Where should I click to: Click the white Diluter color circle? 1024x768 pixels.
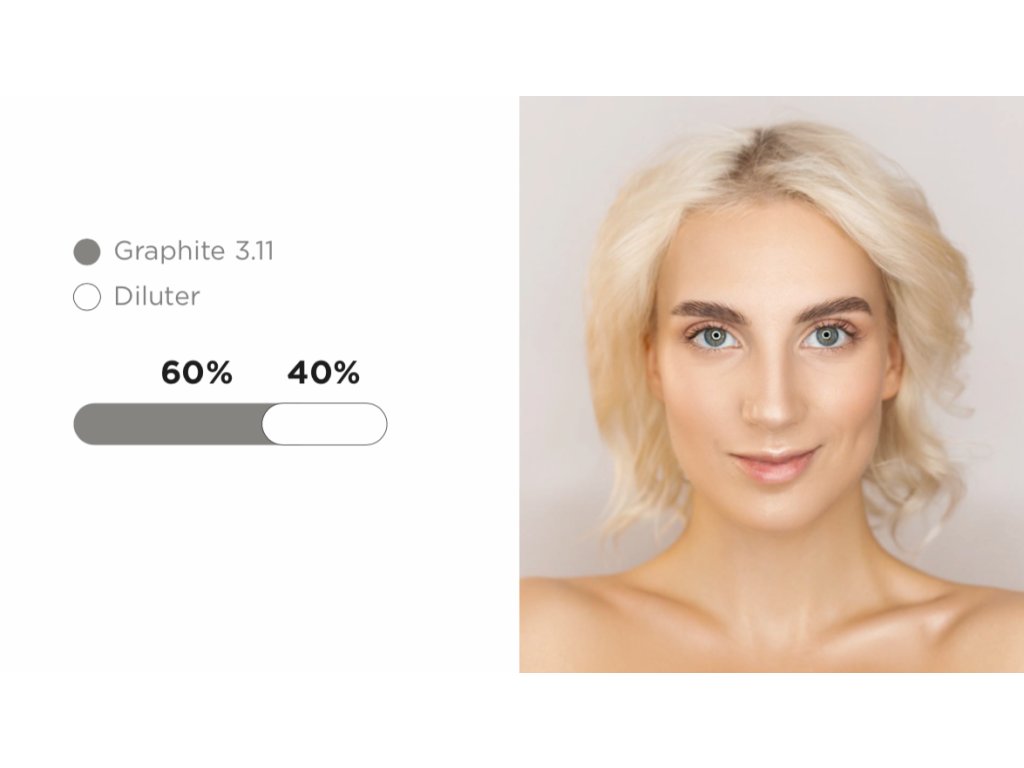pos(87,296)
